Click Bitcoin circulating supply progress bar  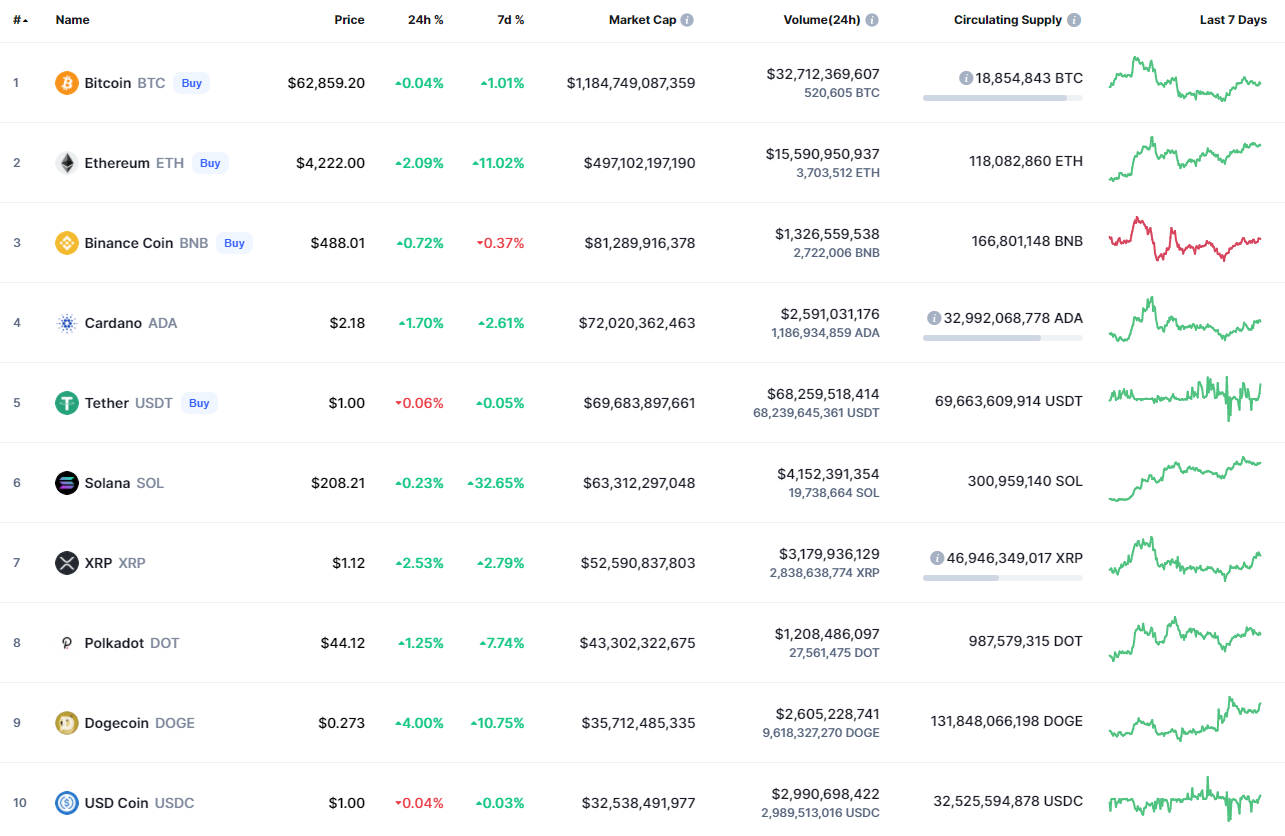[1003, 98]
